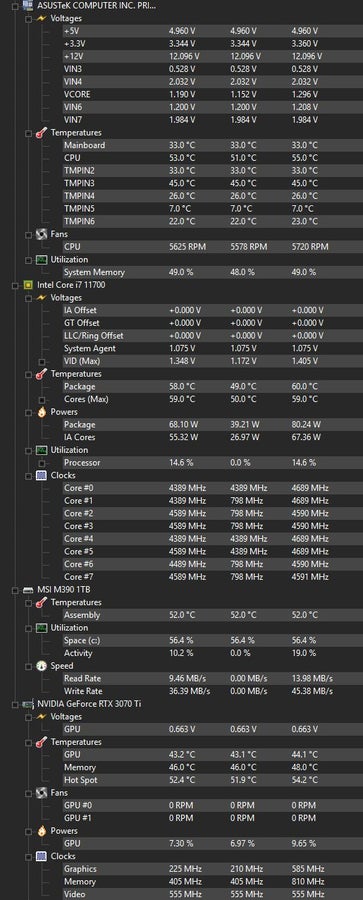Select the System Agent row
This screenshot has height=900, width=363.
[x=213, y=348]
